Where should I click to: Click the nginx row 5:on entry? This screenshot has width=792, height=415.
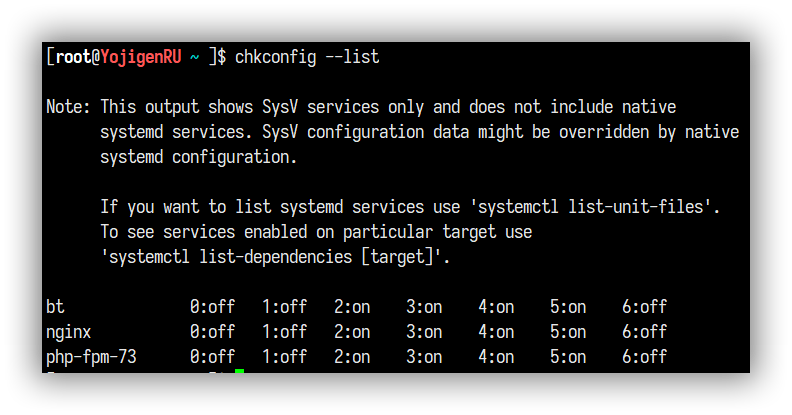(x=568, y=331)
